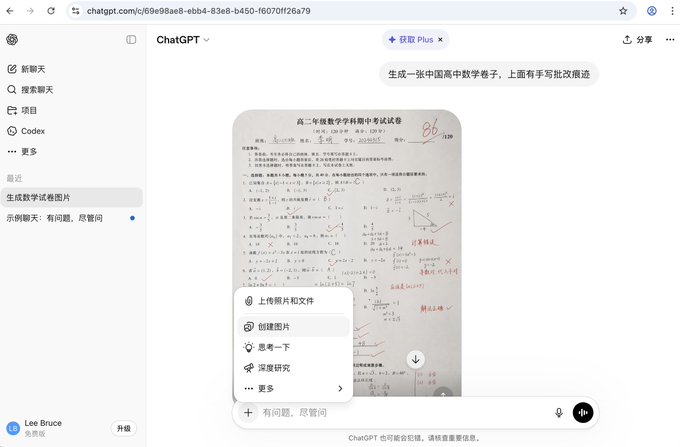Start a new chat via 新聊天
The image size is (680, 447).
26,69
